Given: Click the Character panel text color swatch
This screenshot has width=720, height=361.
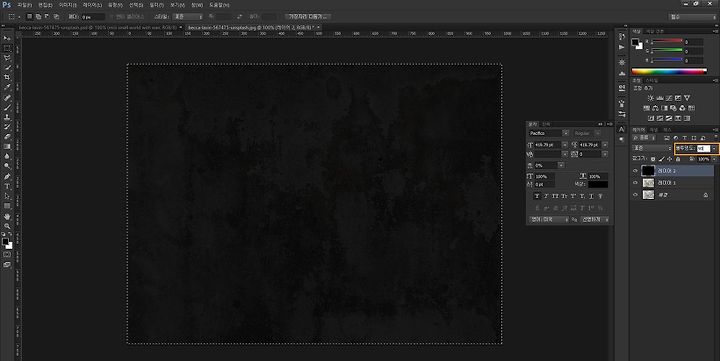Looking at the screenshot, I should coord(598,184).
